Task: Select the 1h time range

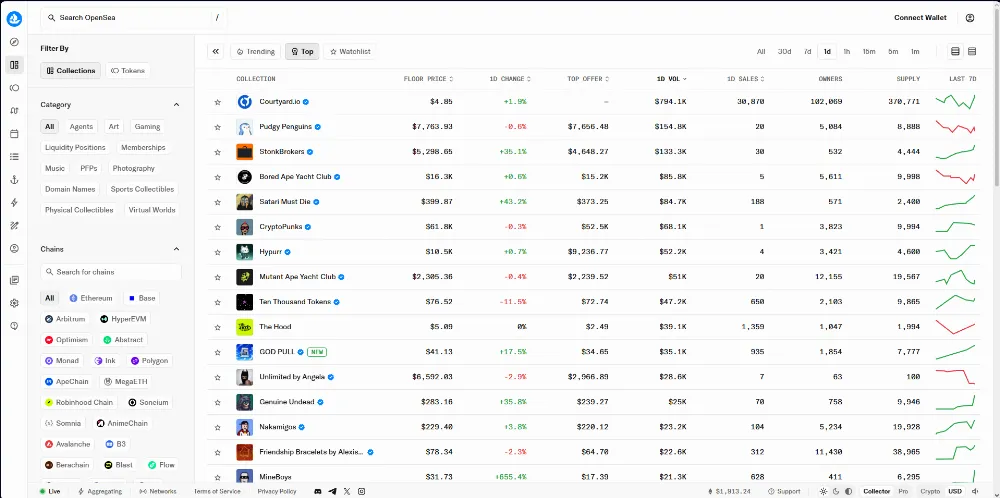Action: [x=847, y=52]
